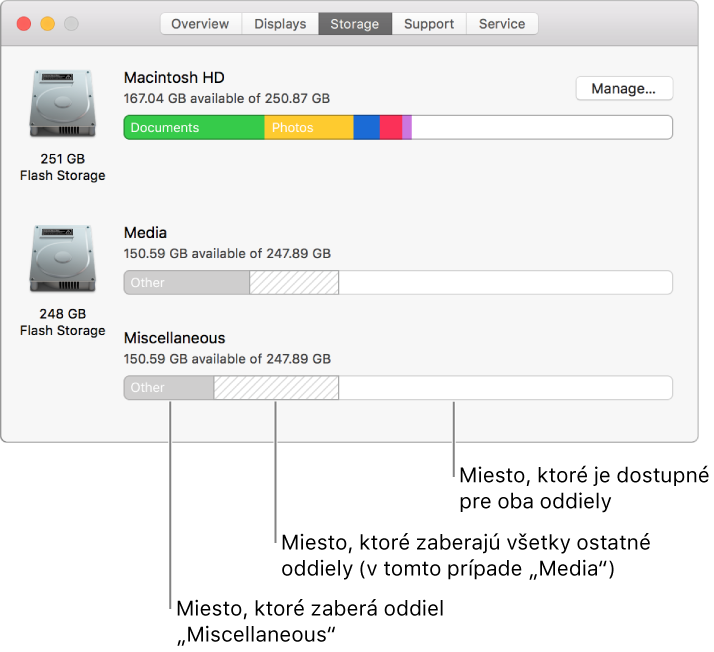The height and width of the screenshot is (652, 714).
Task: Open the Displays tab
Action: [x=280, y=24]
